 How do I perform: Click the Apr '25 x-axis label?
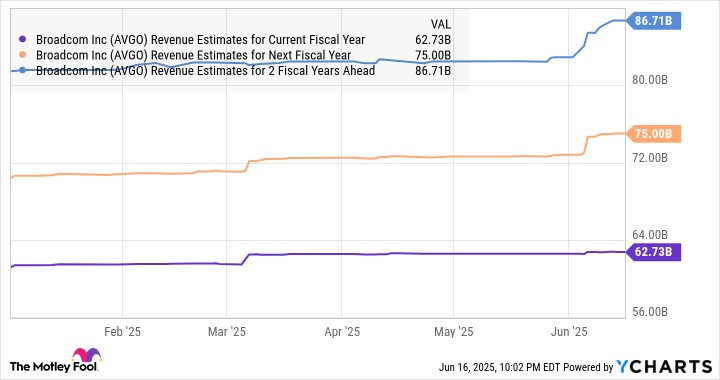point(342,332)
